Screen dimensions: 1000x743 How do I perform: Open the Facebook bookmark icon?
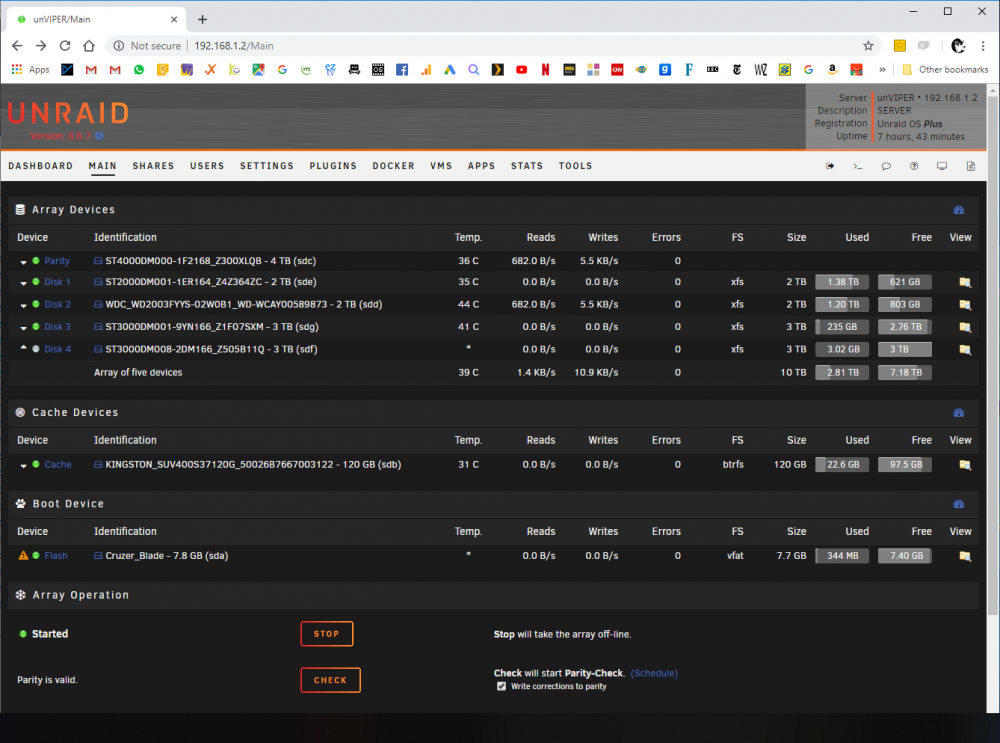tap(402, 70)
